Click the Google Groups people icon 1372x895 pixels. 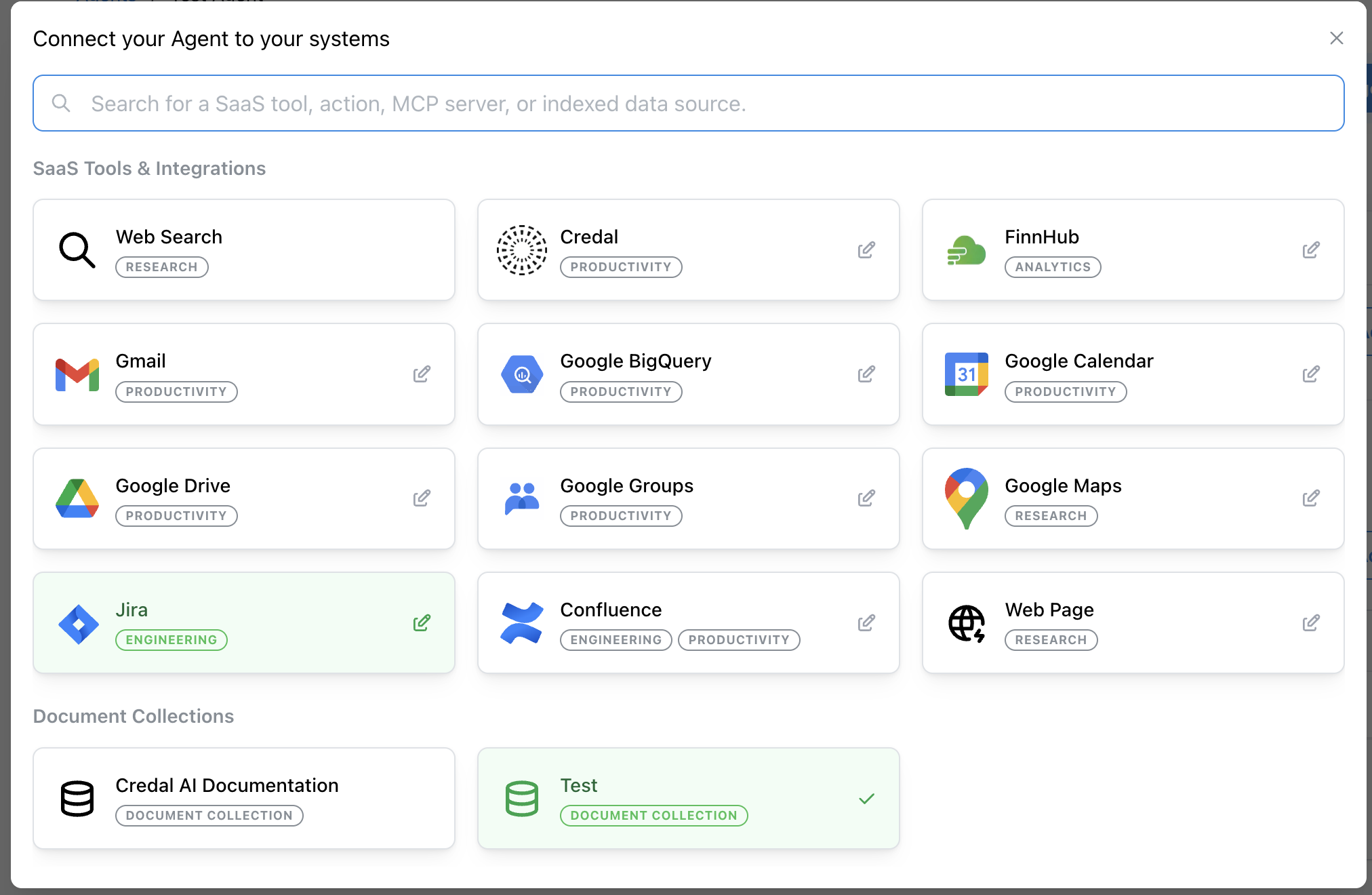[x=521, y=498]
